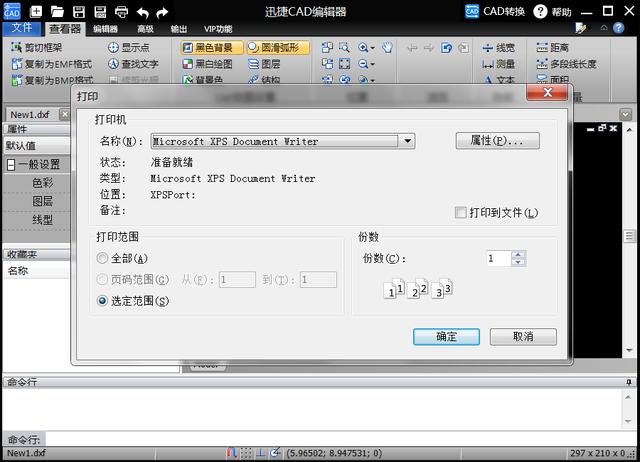The height and width of the screenshot is (462, 640).
Task: Open the tab list dropdown arrow at right
Action: click(x=625, y=114)
